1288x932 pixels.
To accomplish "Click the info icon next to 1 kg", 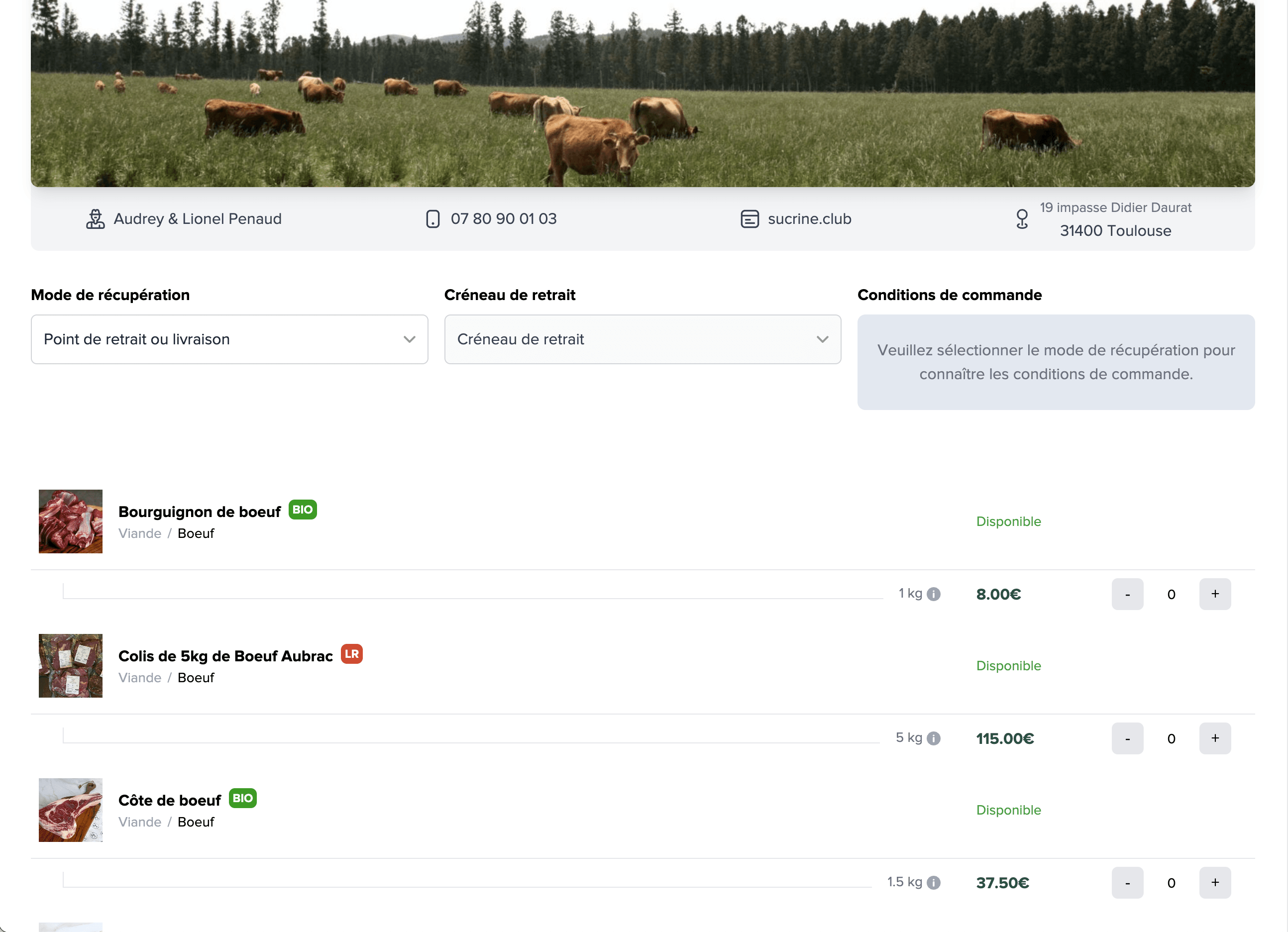I will pos(934,594).
